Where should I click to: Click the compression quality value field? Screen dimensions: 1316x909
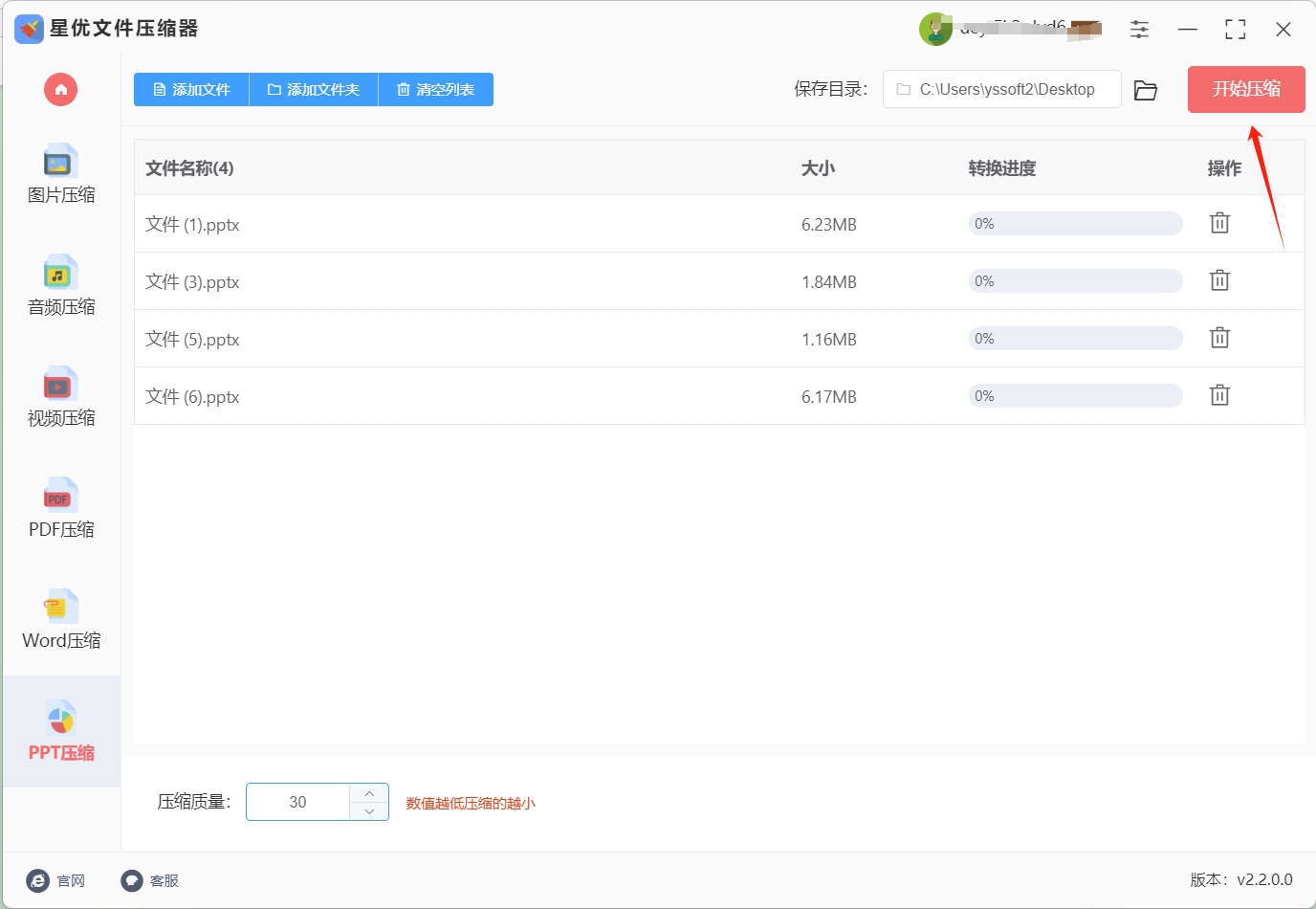298,802
